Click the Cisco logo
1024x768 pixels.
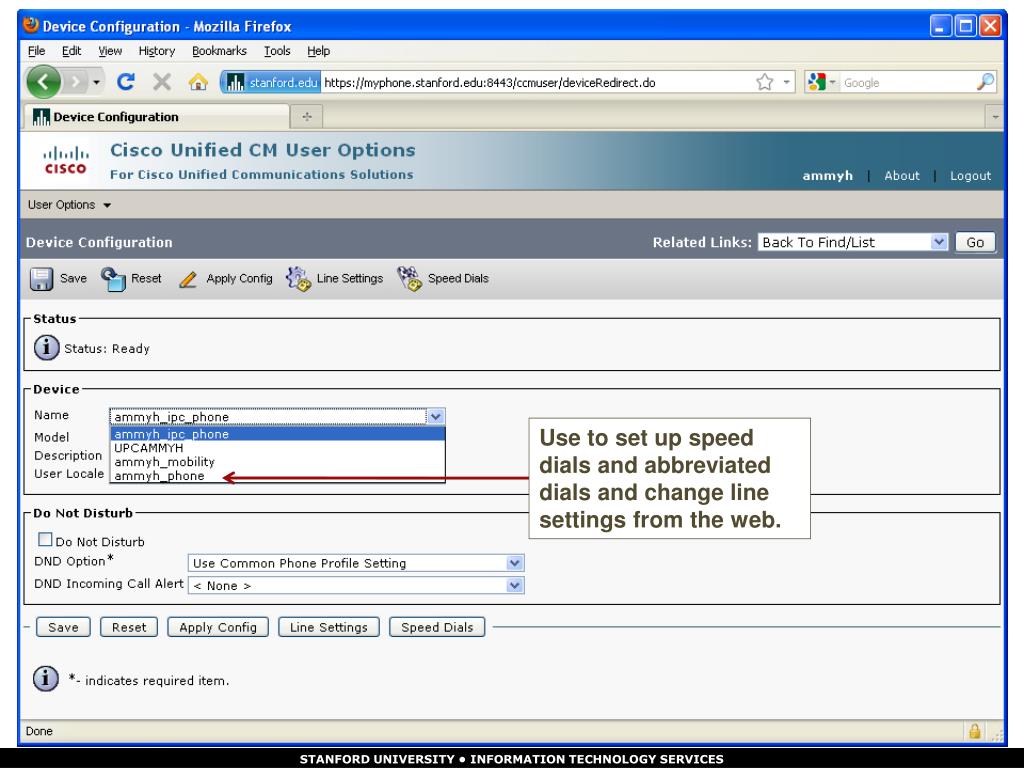(65, 161)
